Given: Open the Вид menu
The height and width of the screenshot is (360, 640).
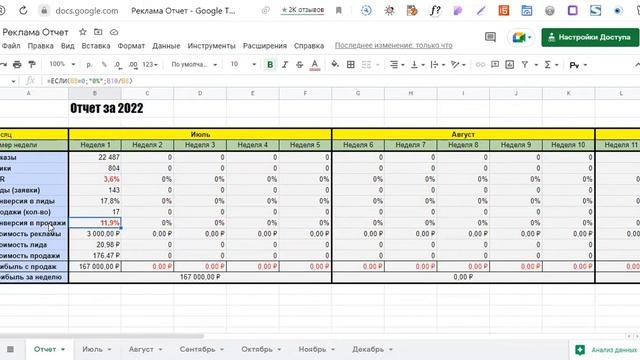Looking at the screenshot, I should pyautogui.click(x=68, y=46).
